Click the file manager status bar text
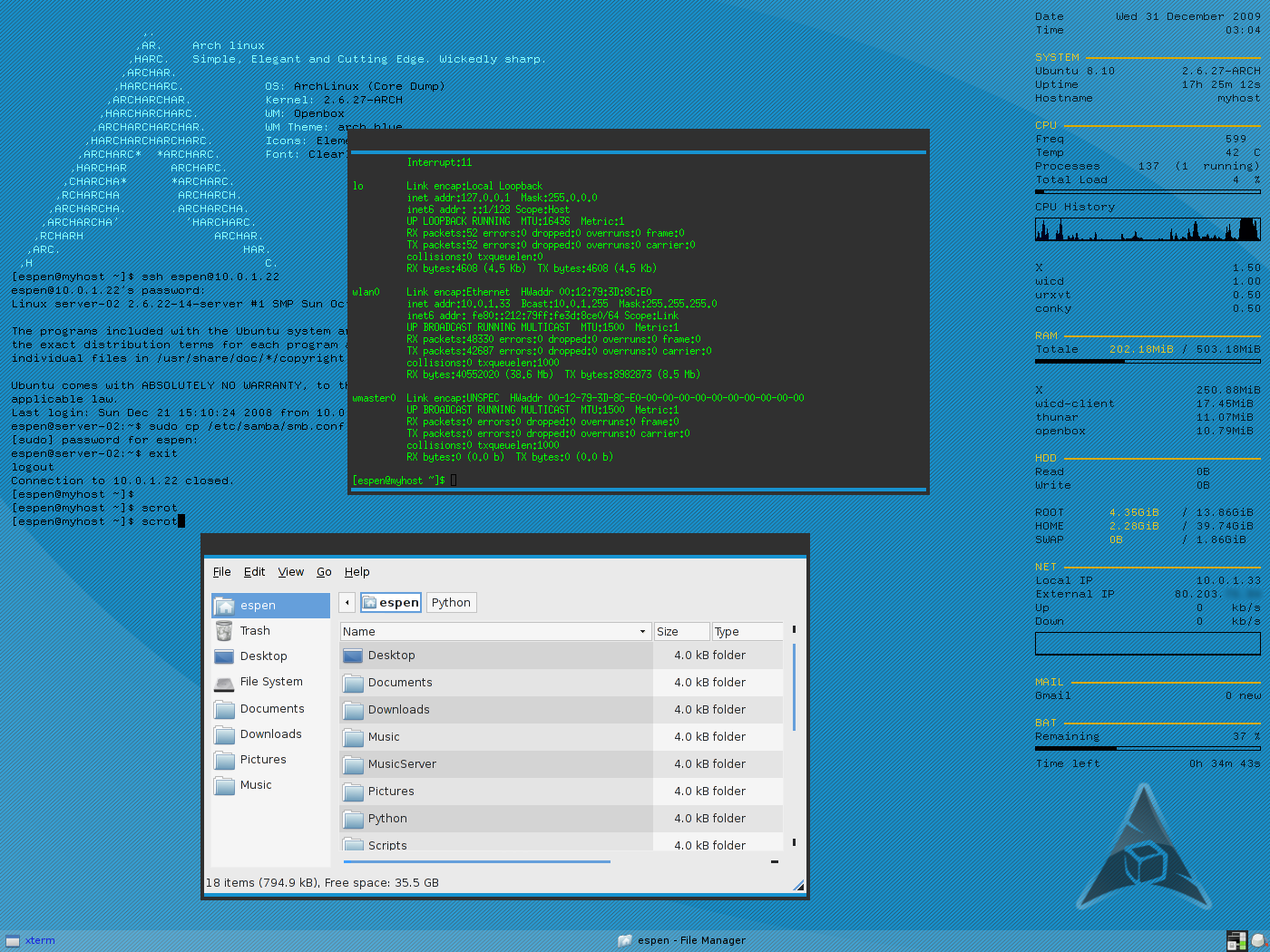The width and height of the screenshot is (1270, 952). (x=322, y=883)
